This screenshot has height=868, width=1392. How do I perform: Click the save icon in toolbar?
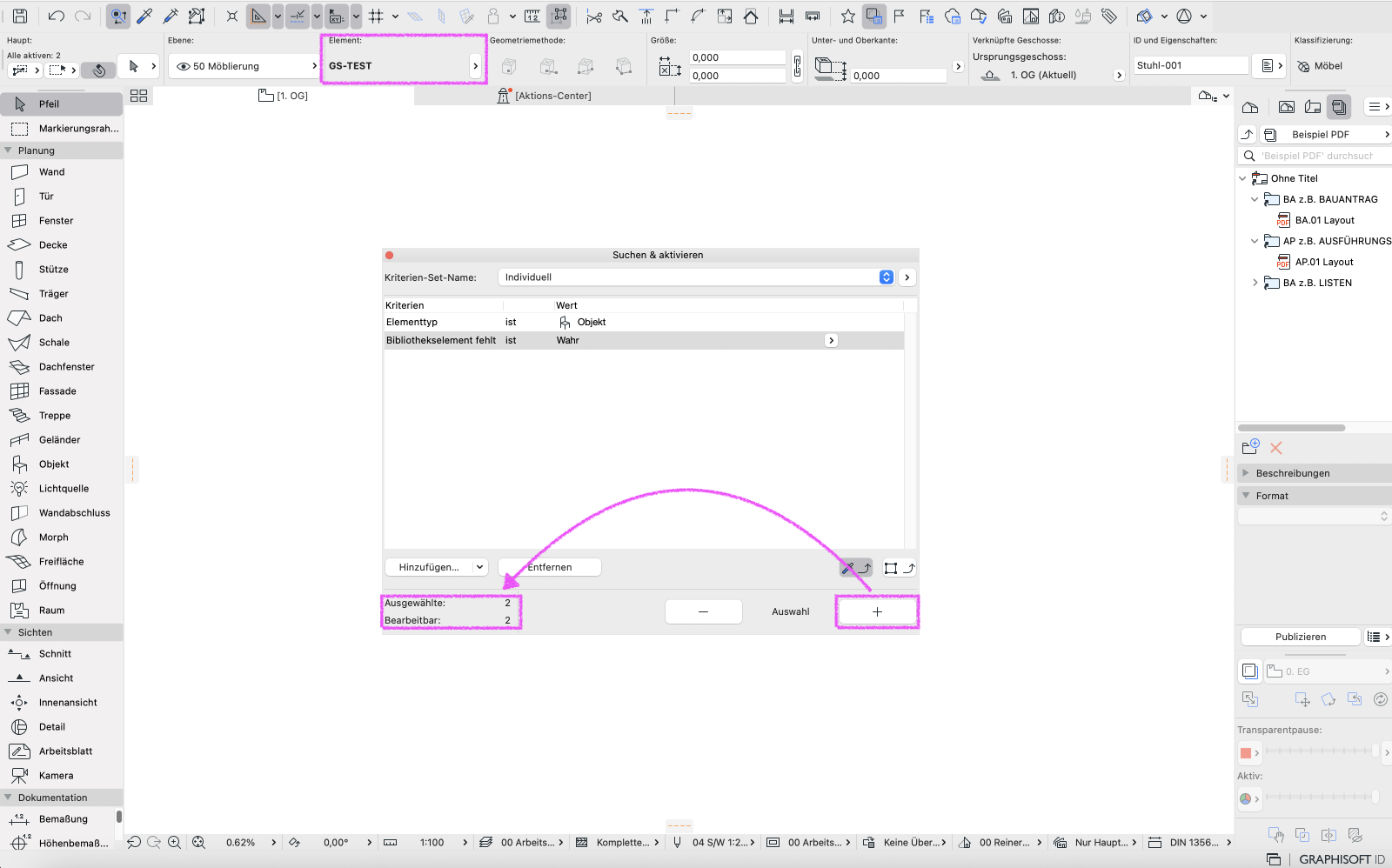tap(20, 16)
